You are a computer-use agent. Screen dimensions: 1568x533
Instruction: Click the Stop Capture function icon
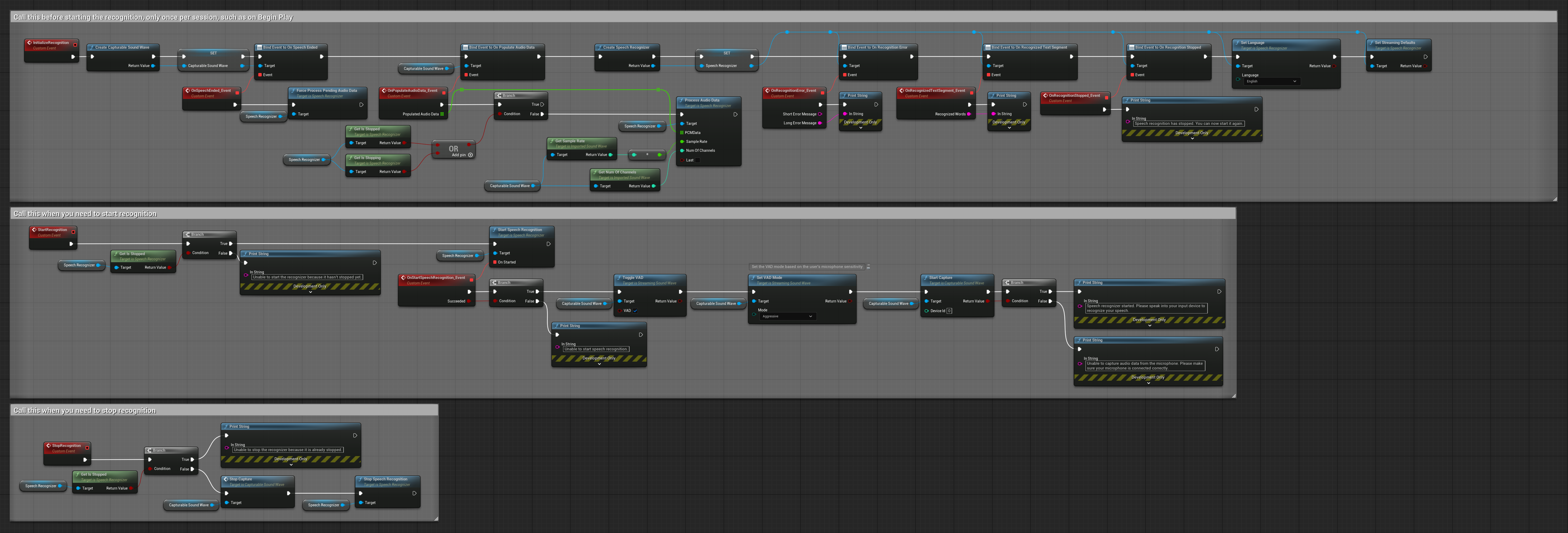(x=226, y=479)
